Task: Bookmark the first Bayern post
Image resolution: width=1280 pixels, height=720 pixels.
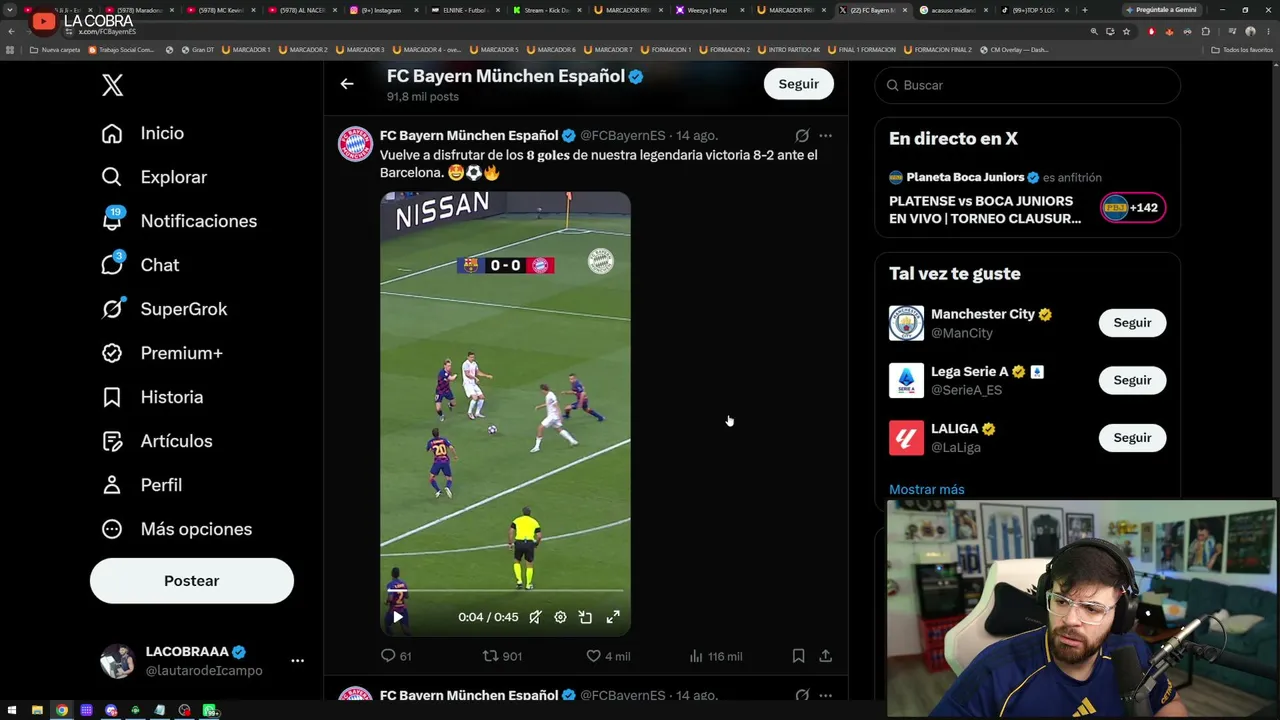Action: 798,656
